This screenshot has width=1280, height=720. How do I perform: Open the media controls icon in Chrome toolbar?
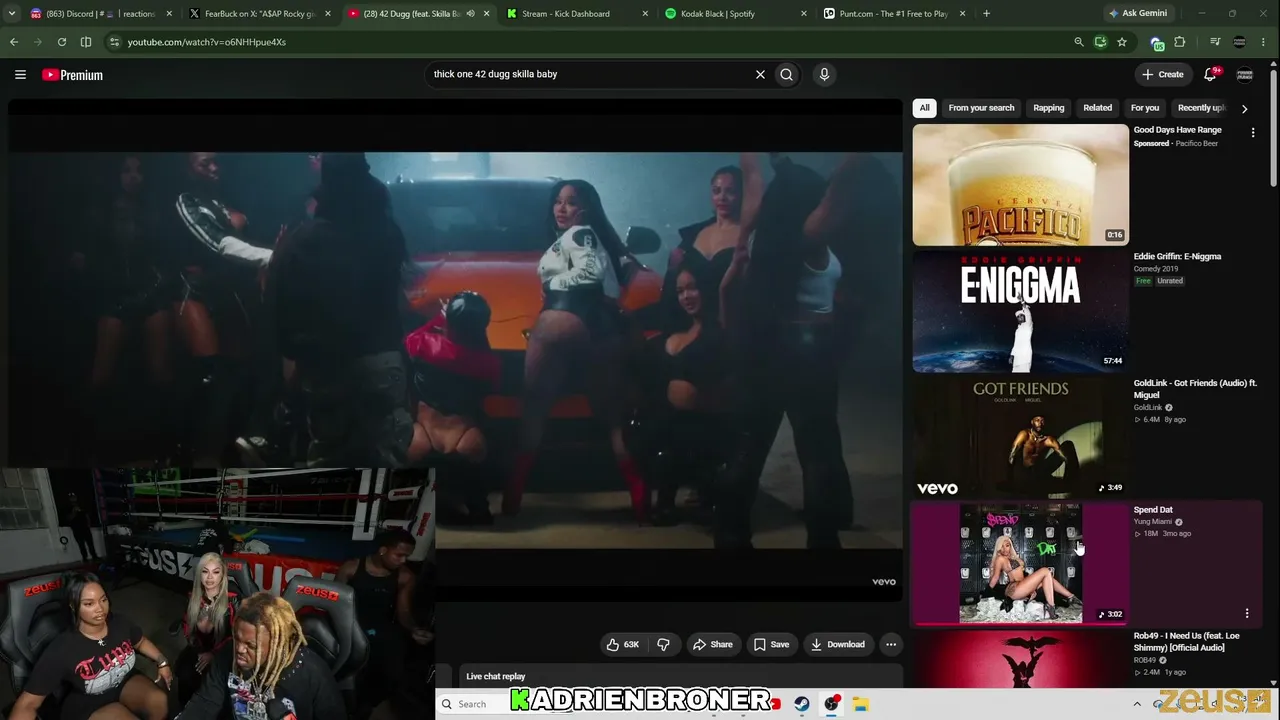point(1215,42)
